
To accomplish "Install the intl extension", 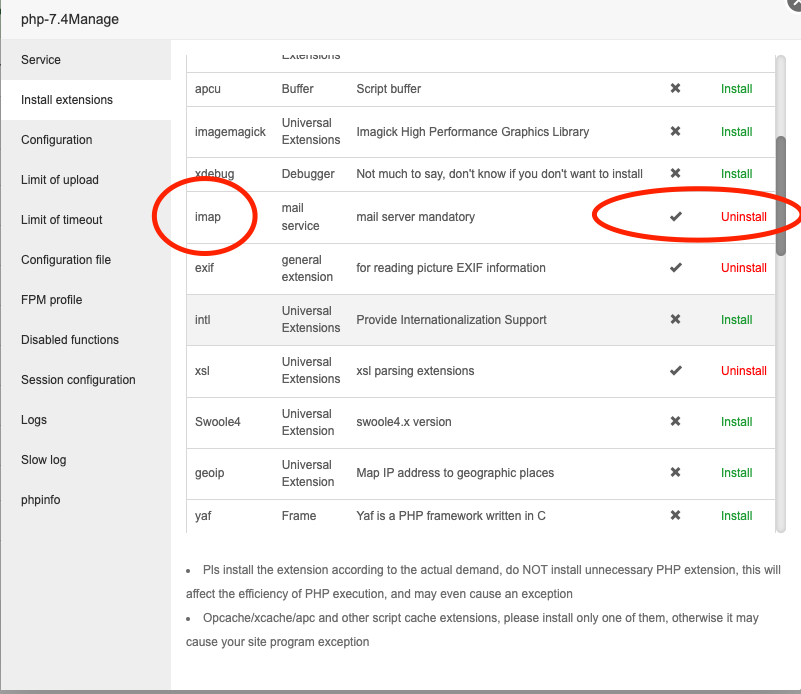I will pyautogui.click(x=736, y=320).
